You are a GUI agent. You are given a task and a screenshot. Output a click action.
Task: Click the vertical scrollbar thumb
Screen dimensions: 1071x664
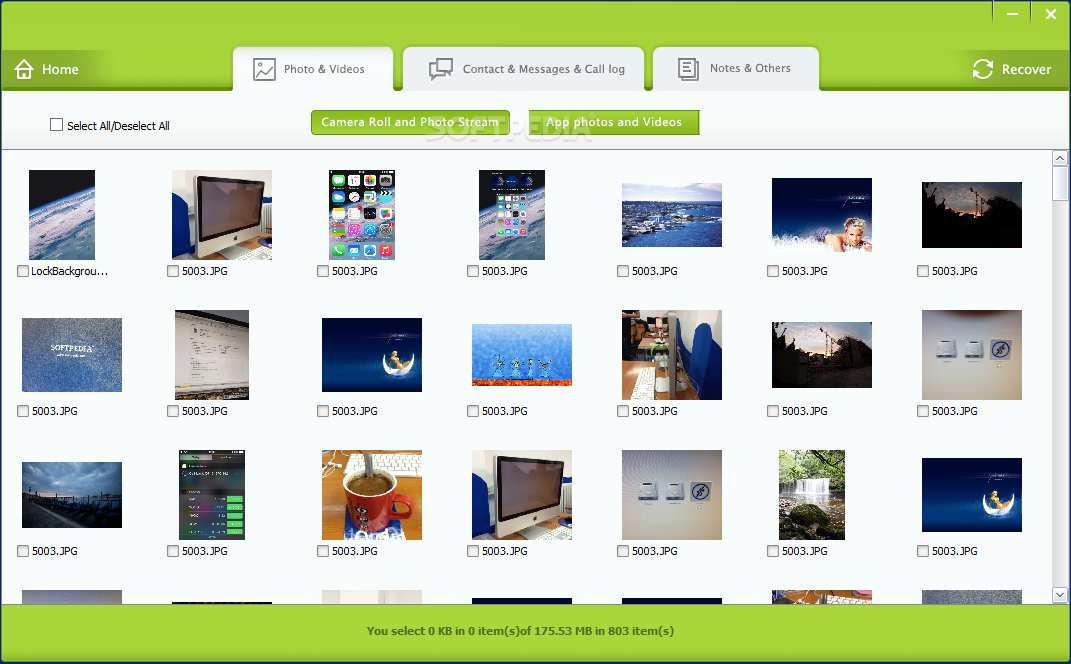(x=1059, y=183)
